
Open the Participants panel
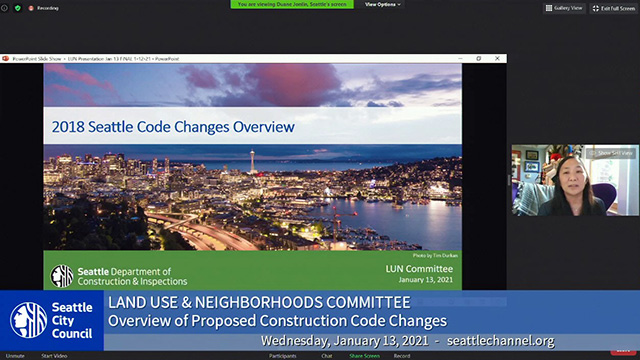tap(282, 356)
